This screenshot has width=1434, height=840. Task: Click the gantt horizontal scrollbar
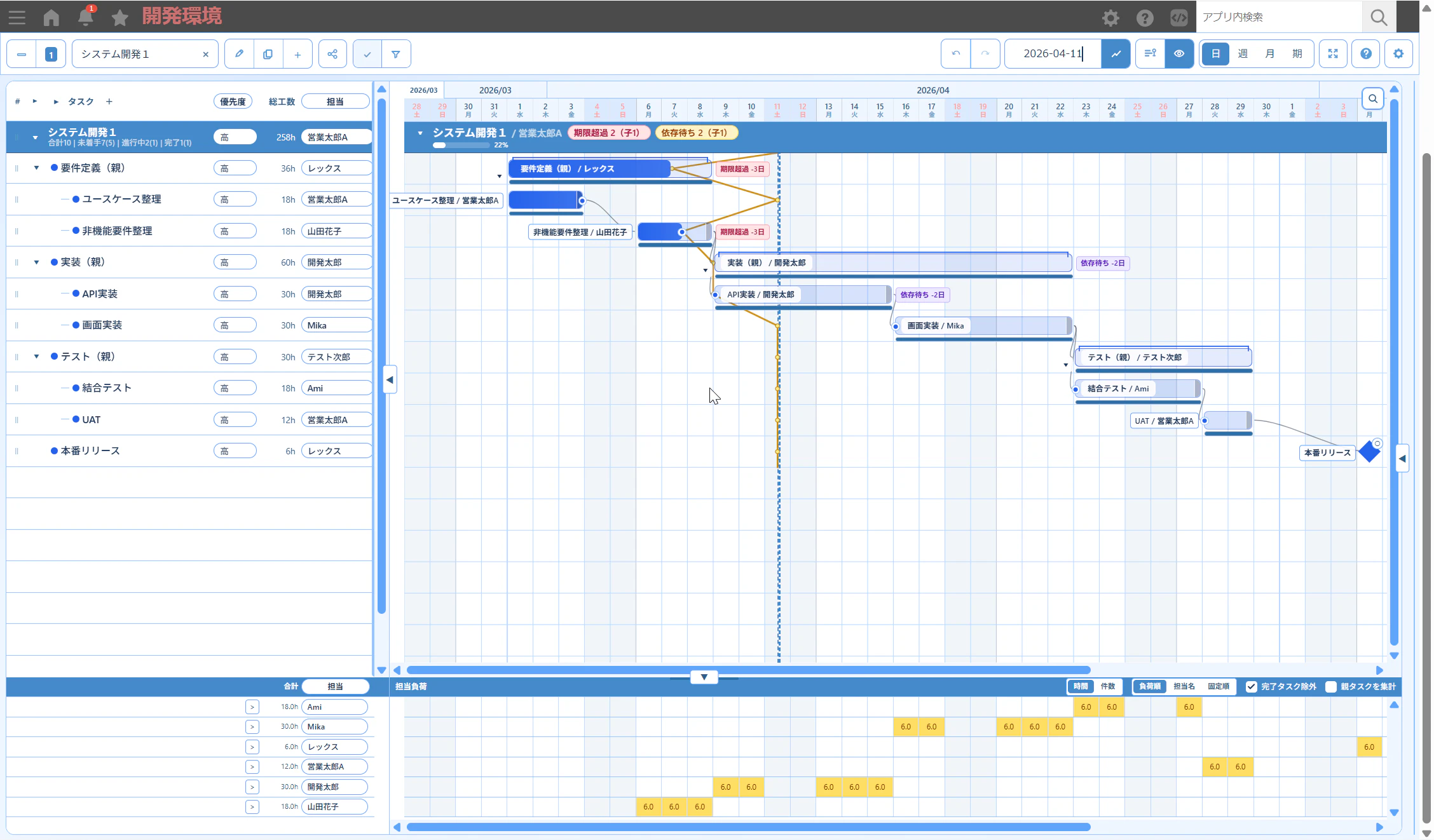pyautogui.click(x=749, y=670)
